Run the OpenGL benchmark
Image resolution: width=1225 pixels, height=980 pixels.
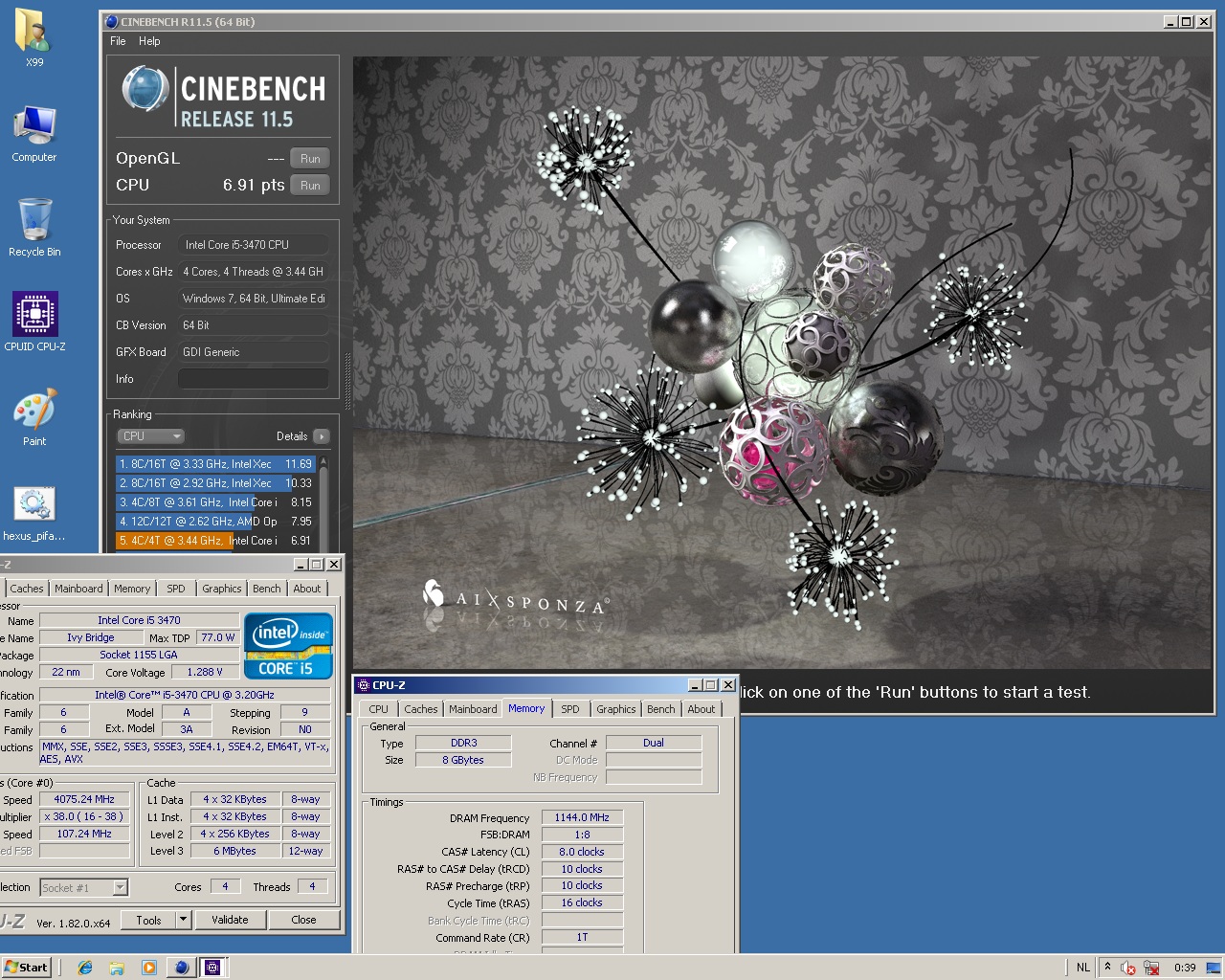point(310,159)
